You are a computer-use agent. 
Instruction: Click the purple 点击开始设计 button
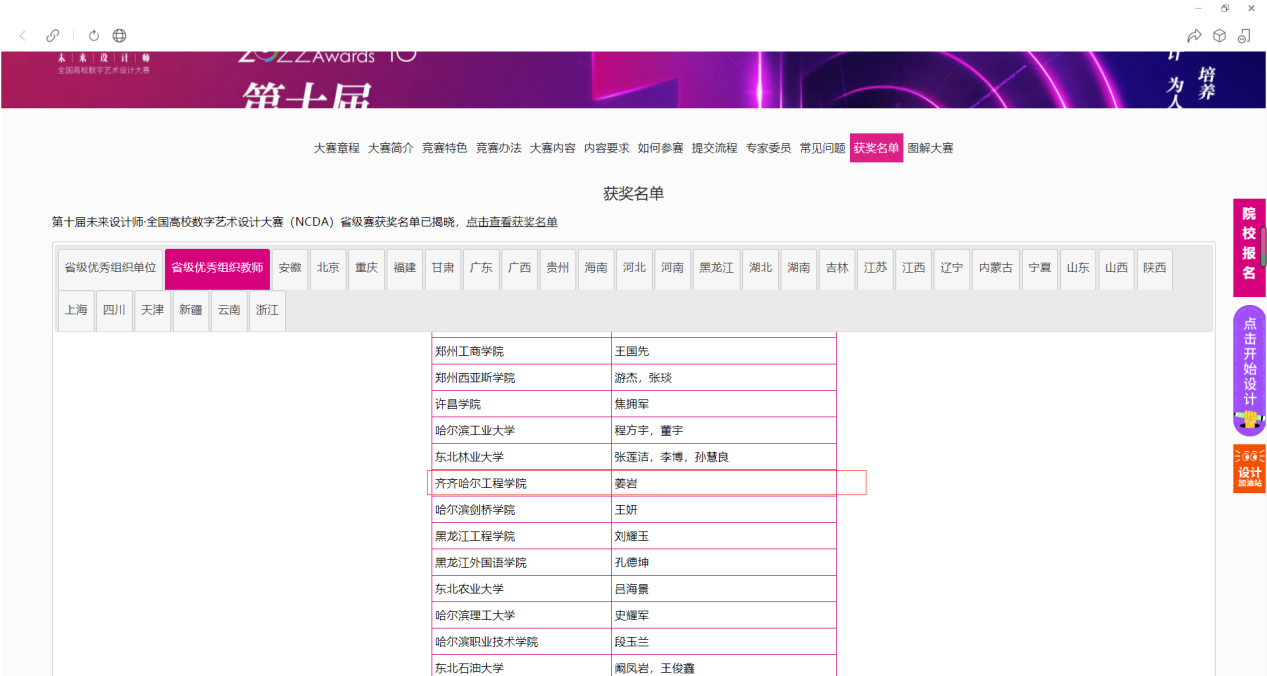click(x=1249, y=370)
